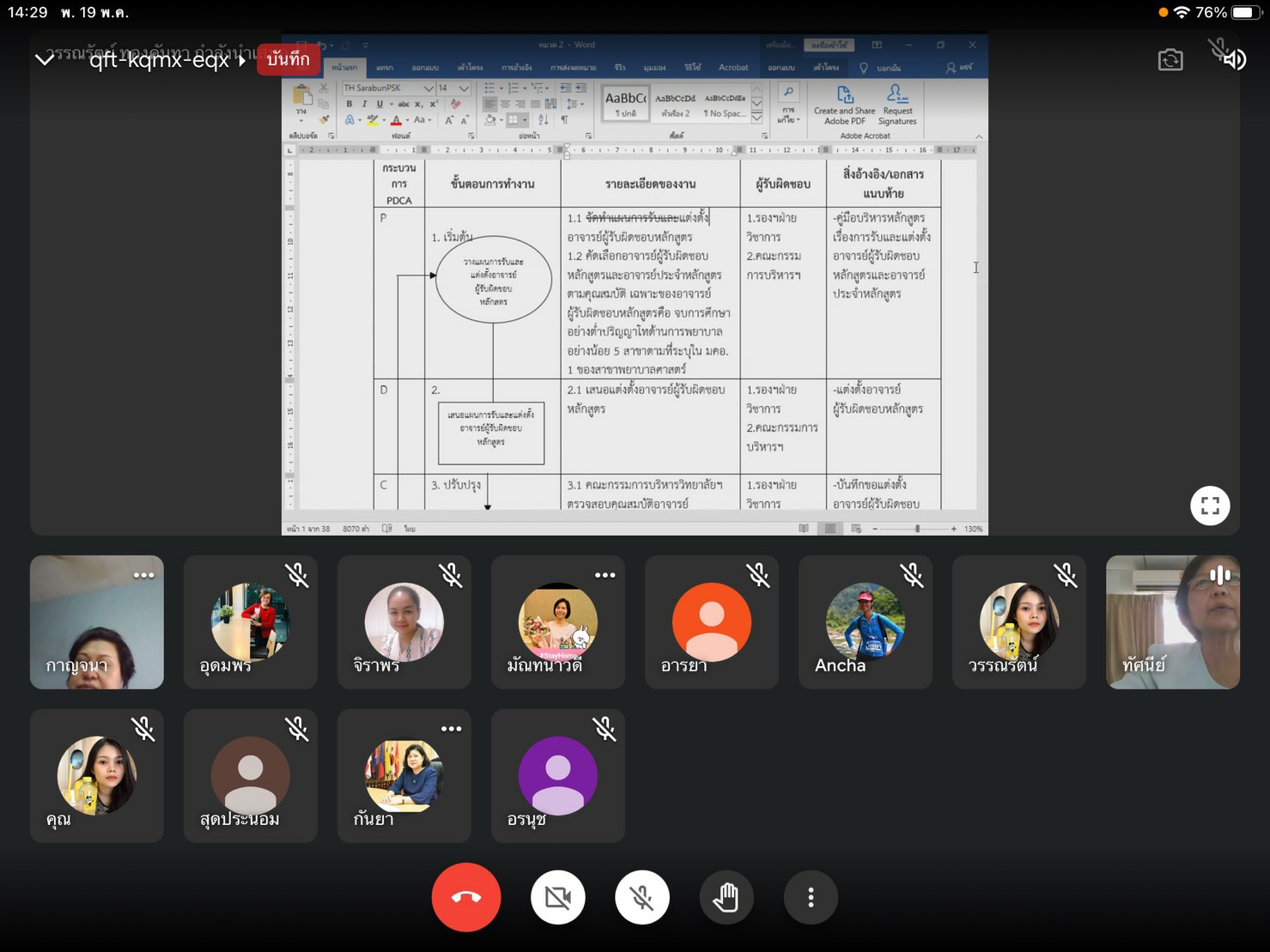Select อารยา's orange avatar tile

coord(711,622)
